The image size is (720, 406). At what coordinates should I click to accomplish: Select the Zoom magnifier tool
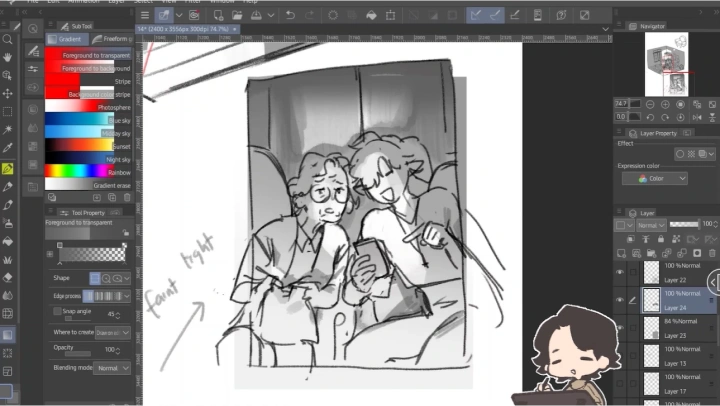coord(7,39)
